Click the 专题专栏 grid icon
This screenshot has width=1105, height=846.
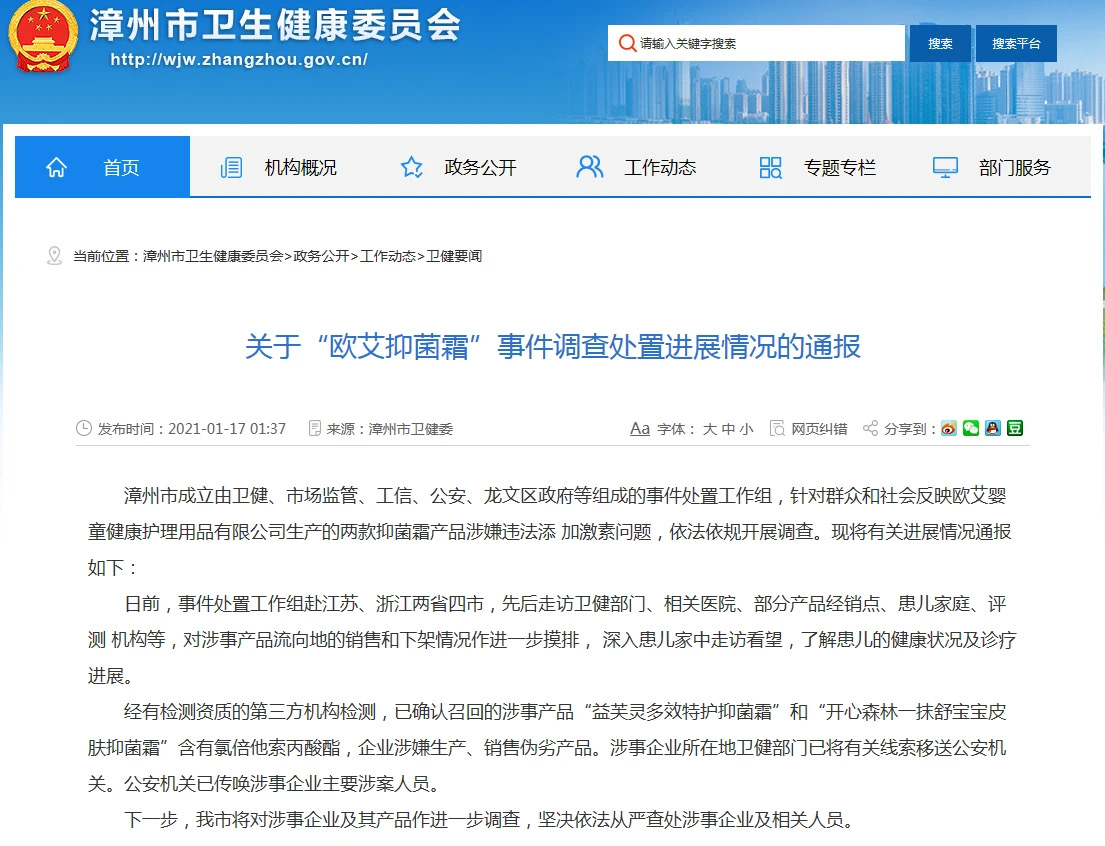click(x=770, y=168)
